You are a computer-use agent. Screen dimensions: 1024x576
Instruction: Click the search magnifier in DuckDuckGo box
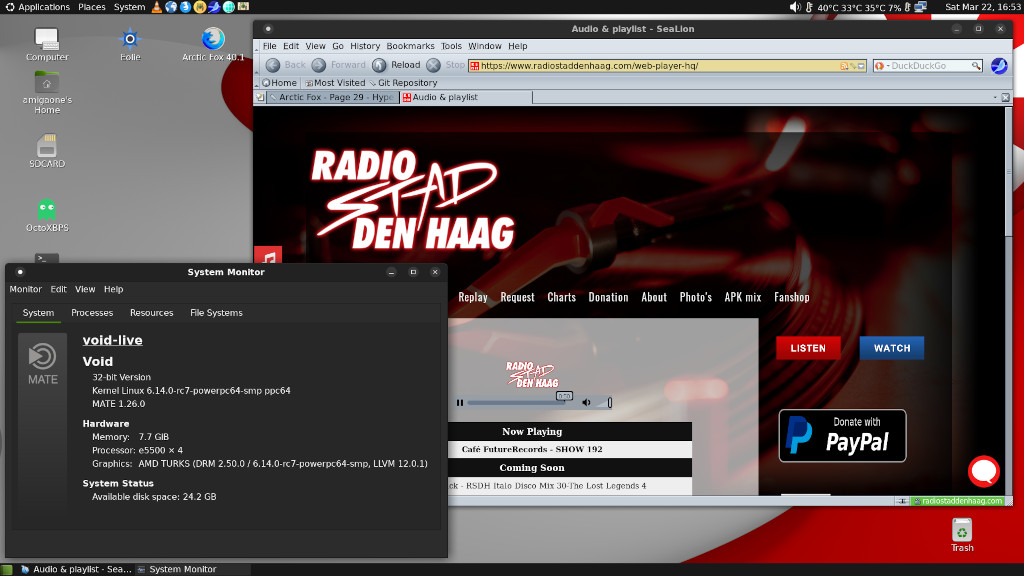click(976, 66)
